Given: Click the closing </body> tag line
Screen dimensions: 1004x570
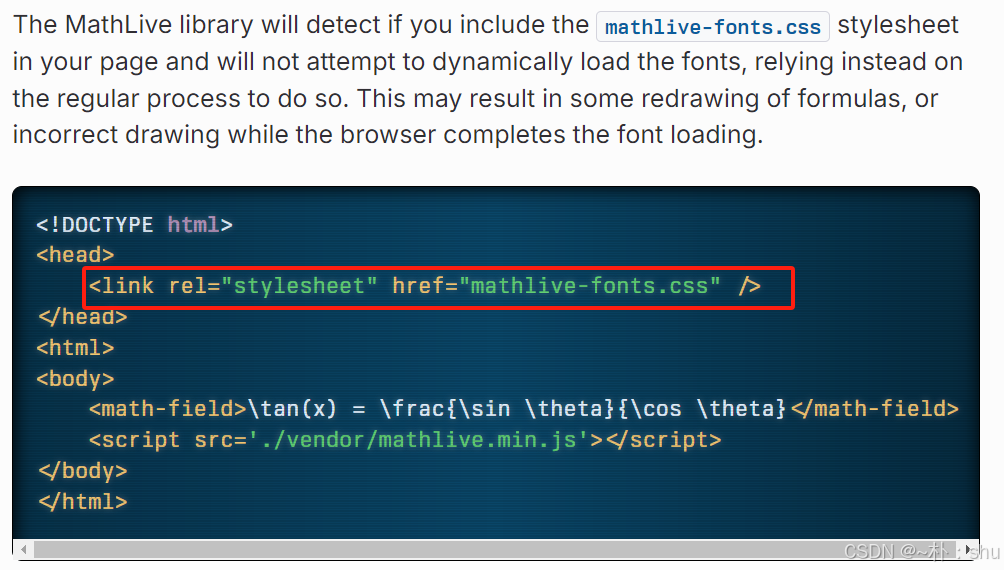Looking at the screenshot, I should pos(82,471).
